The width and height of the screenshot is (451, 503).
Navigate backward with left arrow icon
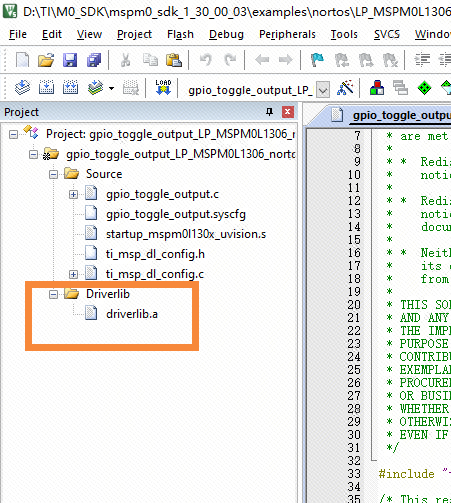[x=262, y=60]
